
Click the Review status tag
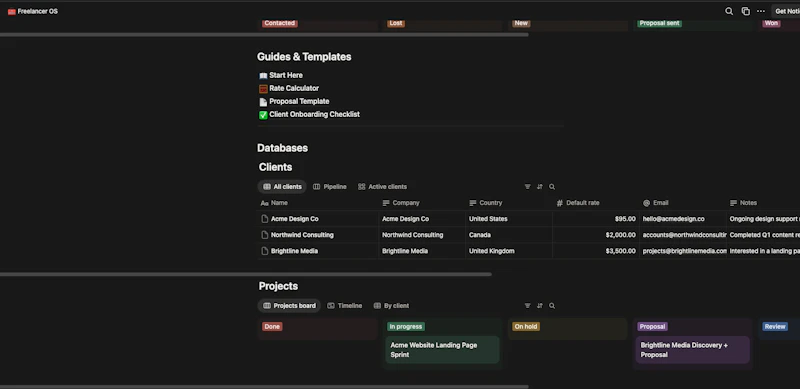(x=774, y=327)
